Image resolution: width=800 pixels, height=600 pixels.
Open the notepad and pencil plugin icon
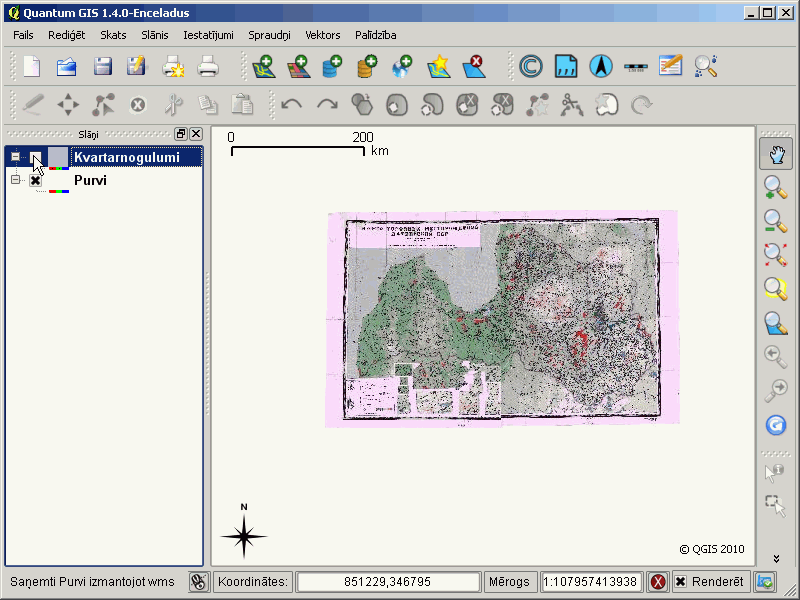670,66
